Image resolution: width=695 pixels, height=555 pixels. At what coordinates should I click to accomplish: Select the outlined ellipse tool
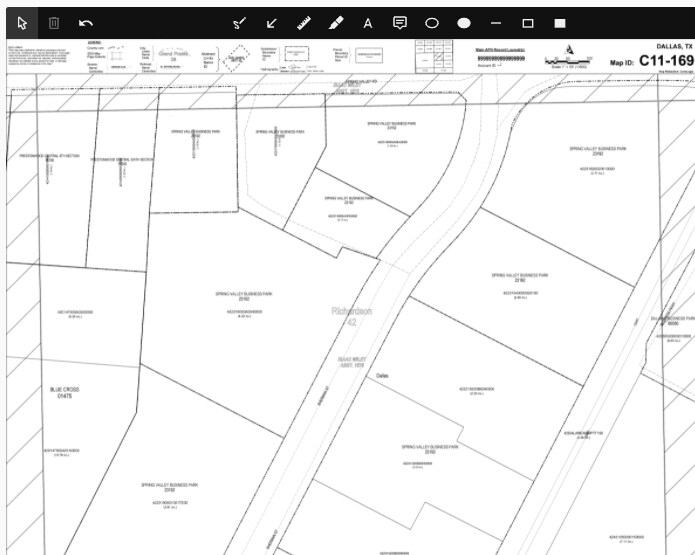432,22
